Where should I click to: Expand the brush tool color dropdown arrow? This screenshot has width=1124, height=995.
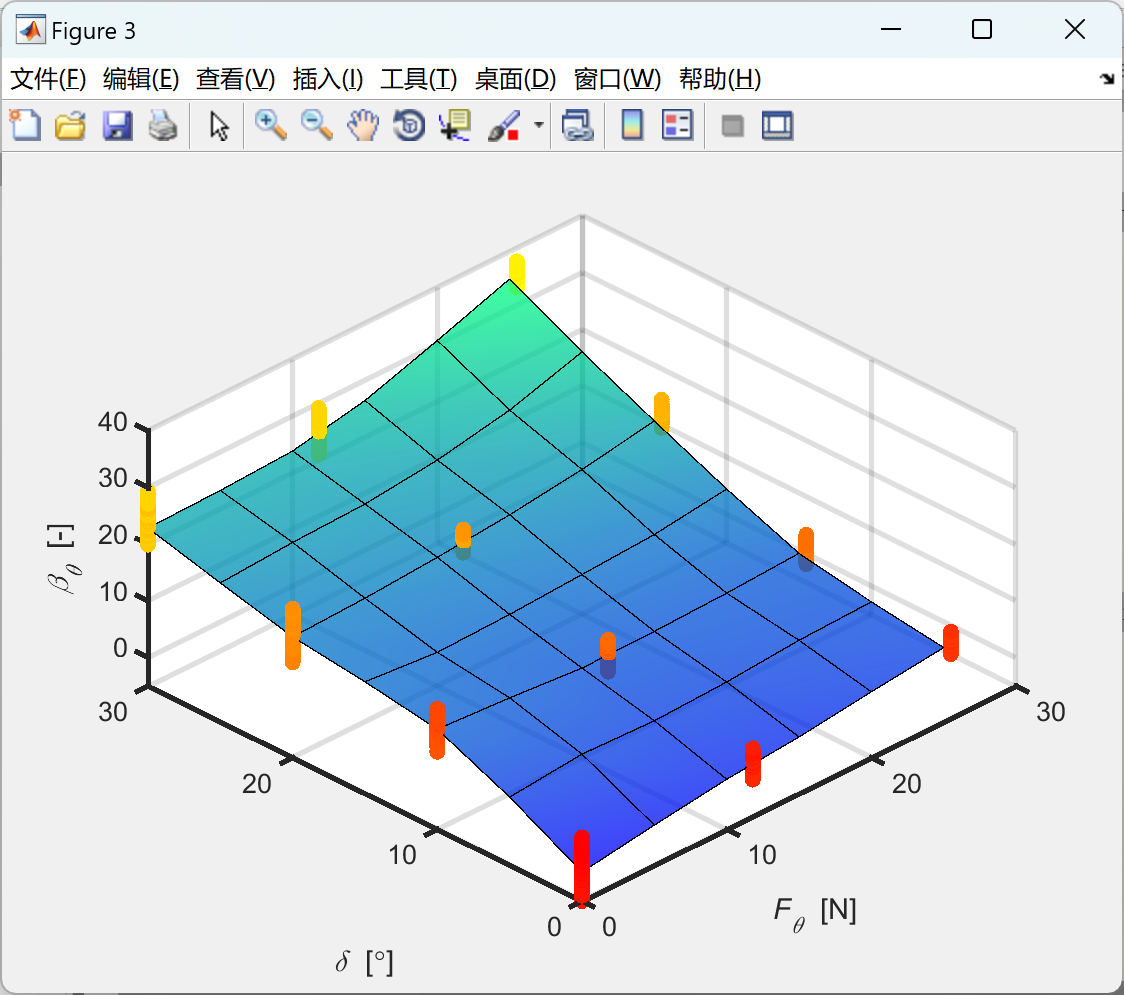[539, 126]
